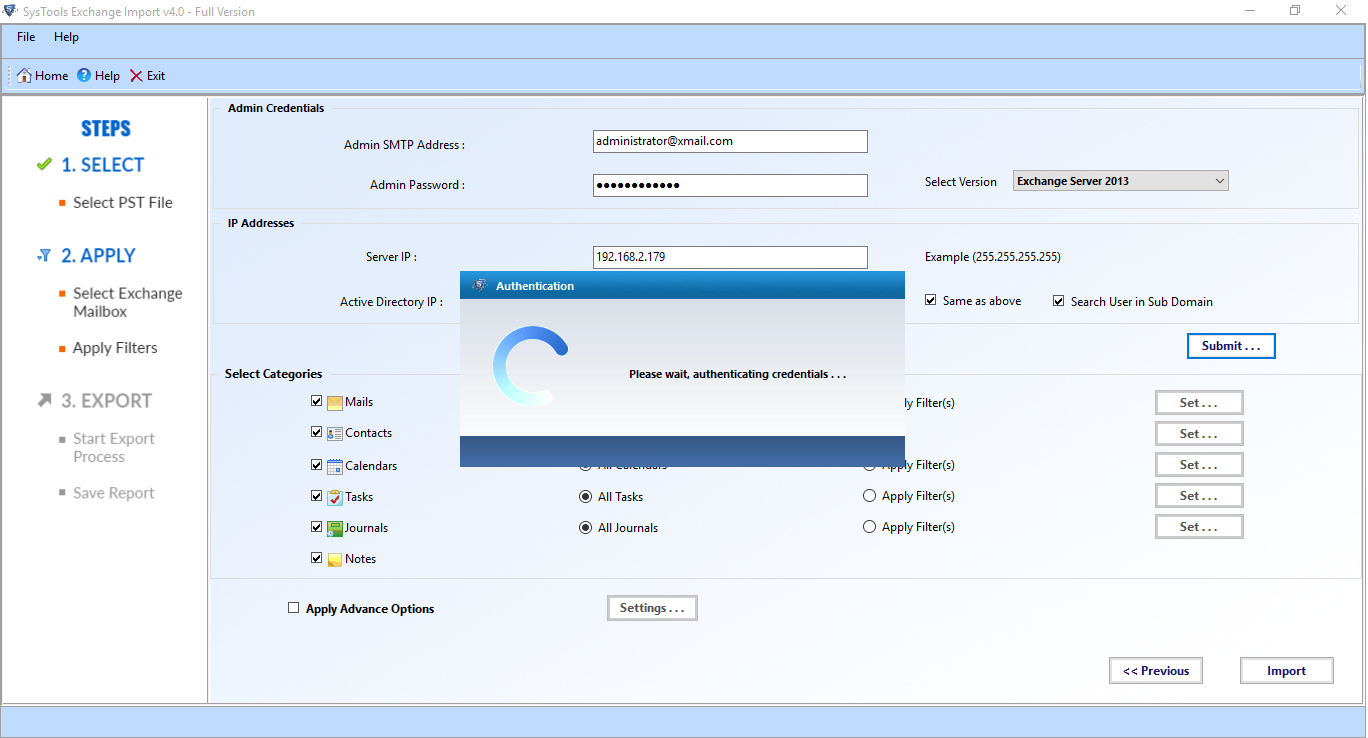The height and width of the screenshot is (738, 1368).
Task: Click the Start Export Process step
Action: 114,447
